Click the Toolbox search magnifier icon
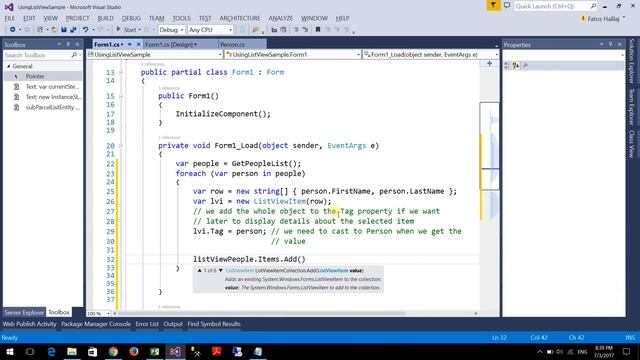 74,55
